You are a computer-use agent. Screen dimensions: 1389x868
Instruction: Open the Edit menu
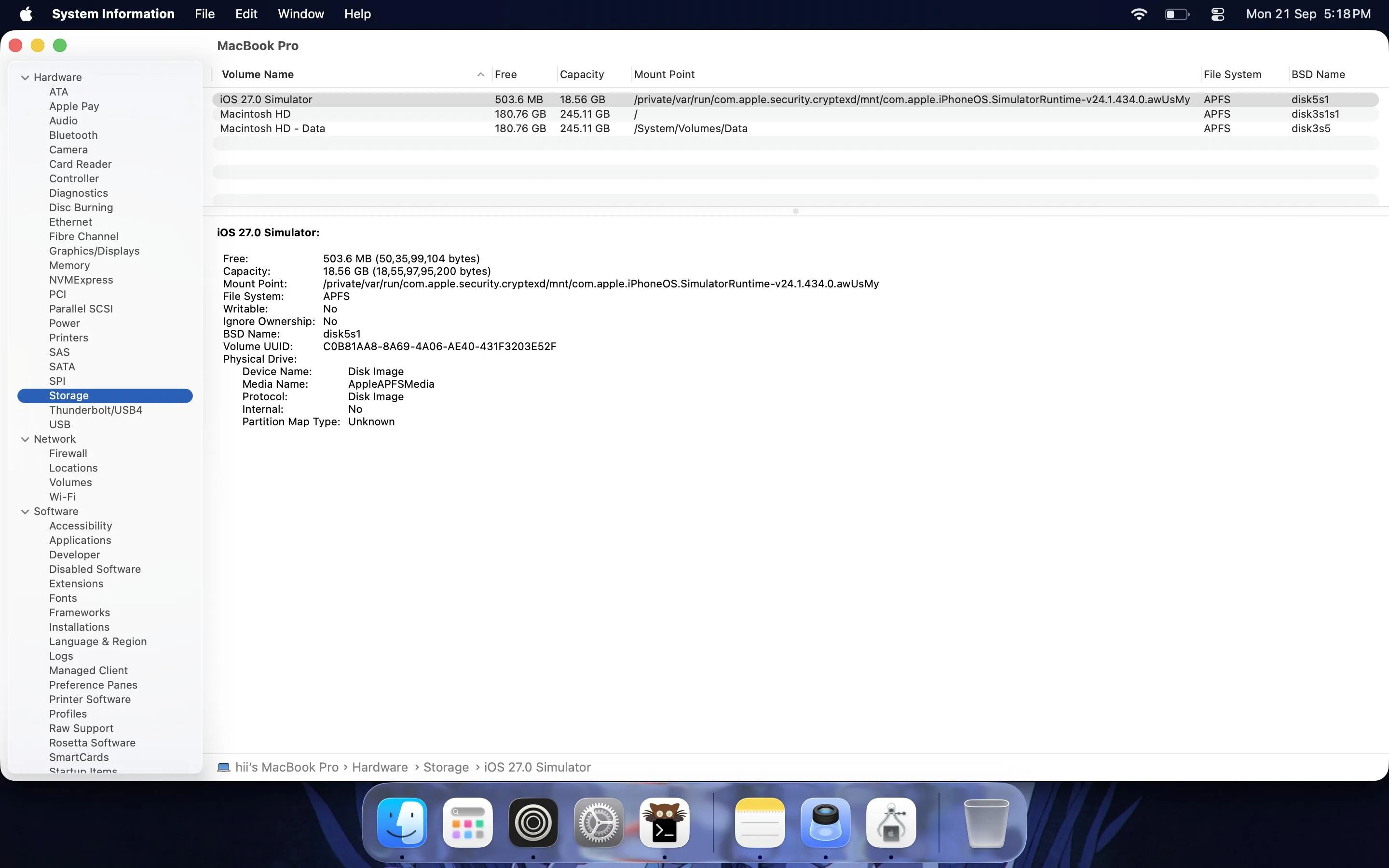tap(246, 14)
